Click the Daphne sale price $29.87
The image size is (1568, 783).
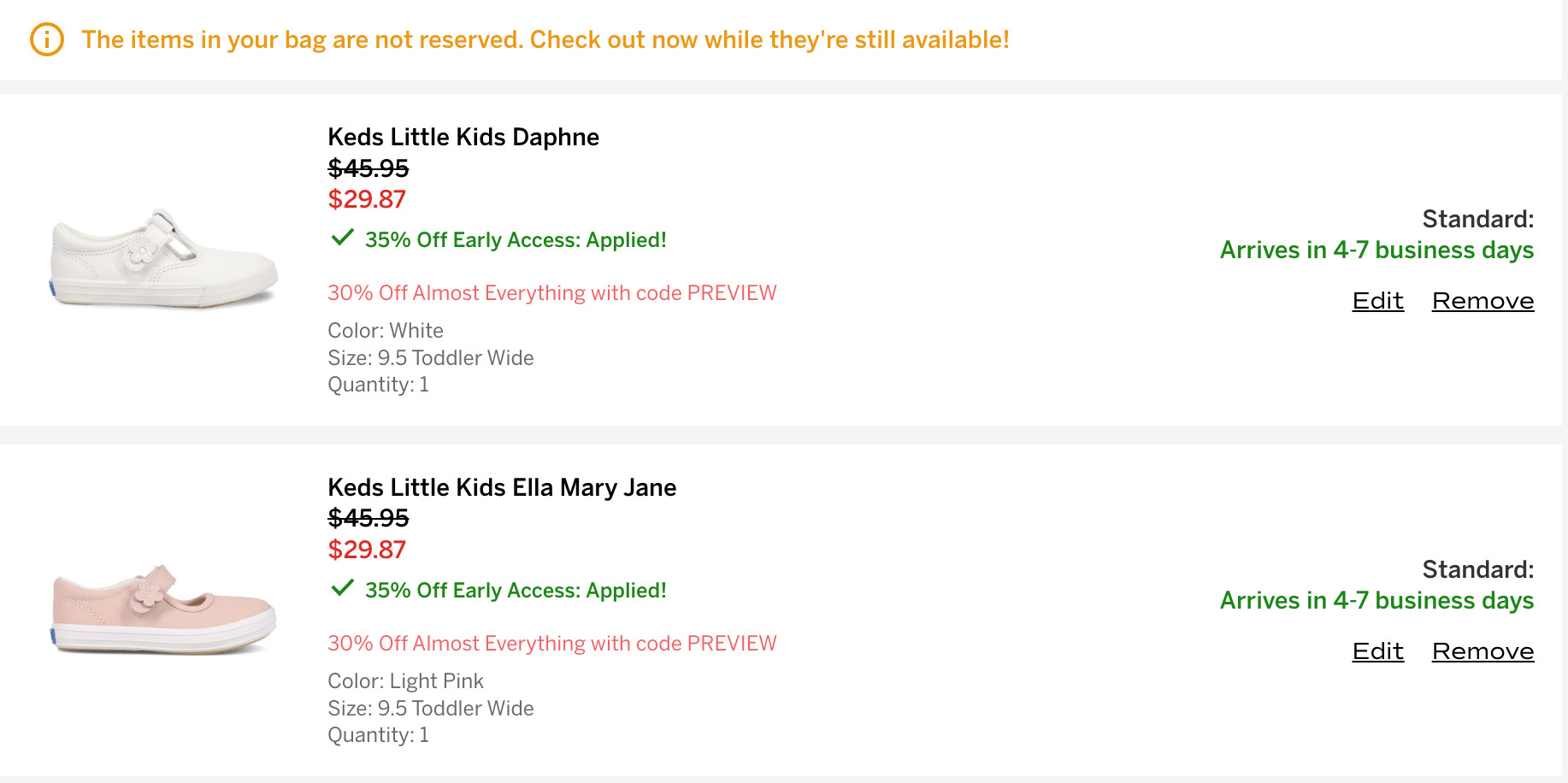pos(367,199)
